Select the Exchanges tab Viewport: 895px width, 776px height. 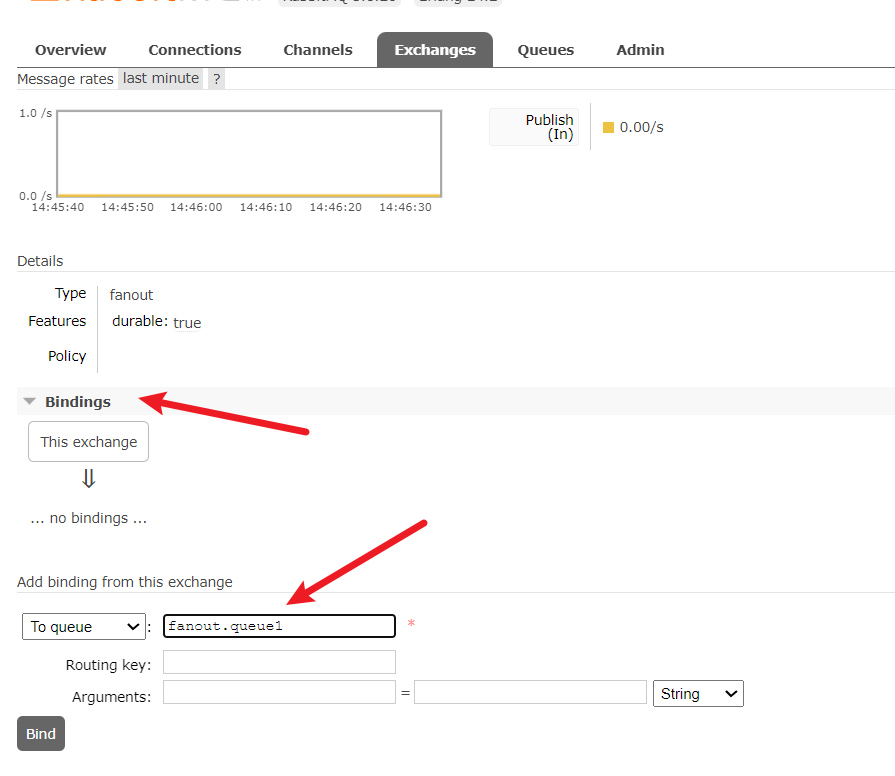pos(434,50)
